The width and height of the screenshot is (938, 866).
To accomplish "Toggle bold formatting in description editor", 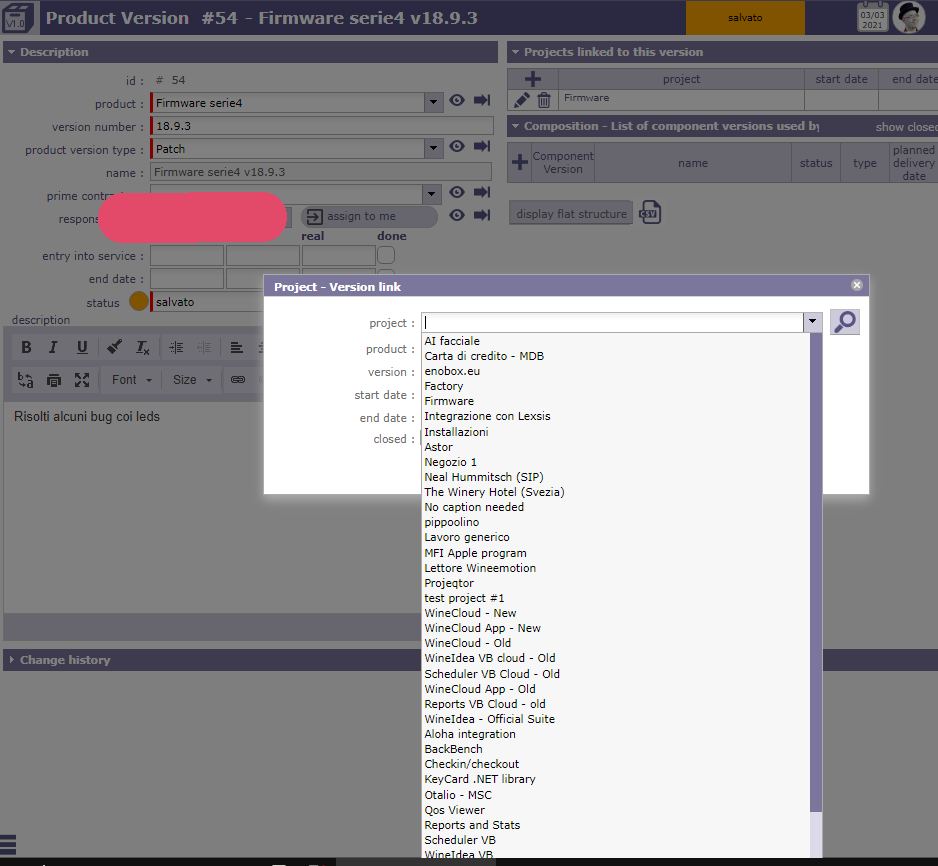I will point(26,348).
